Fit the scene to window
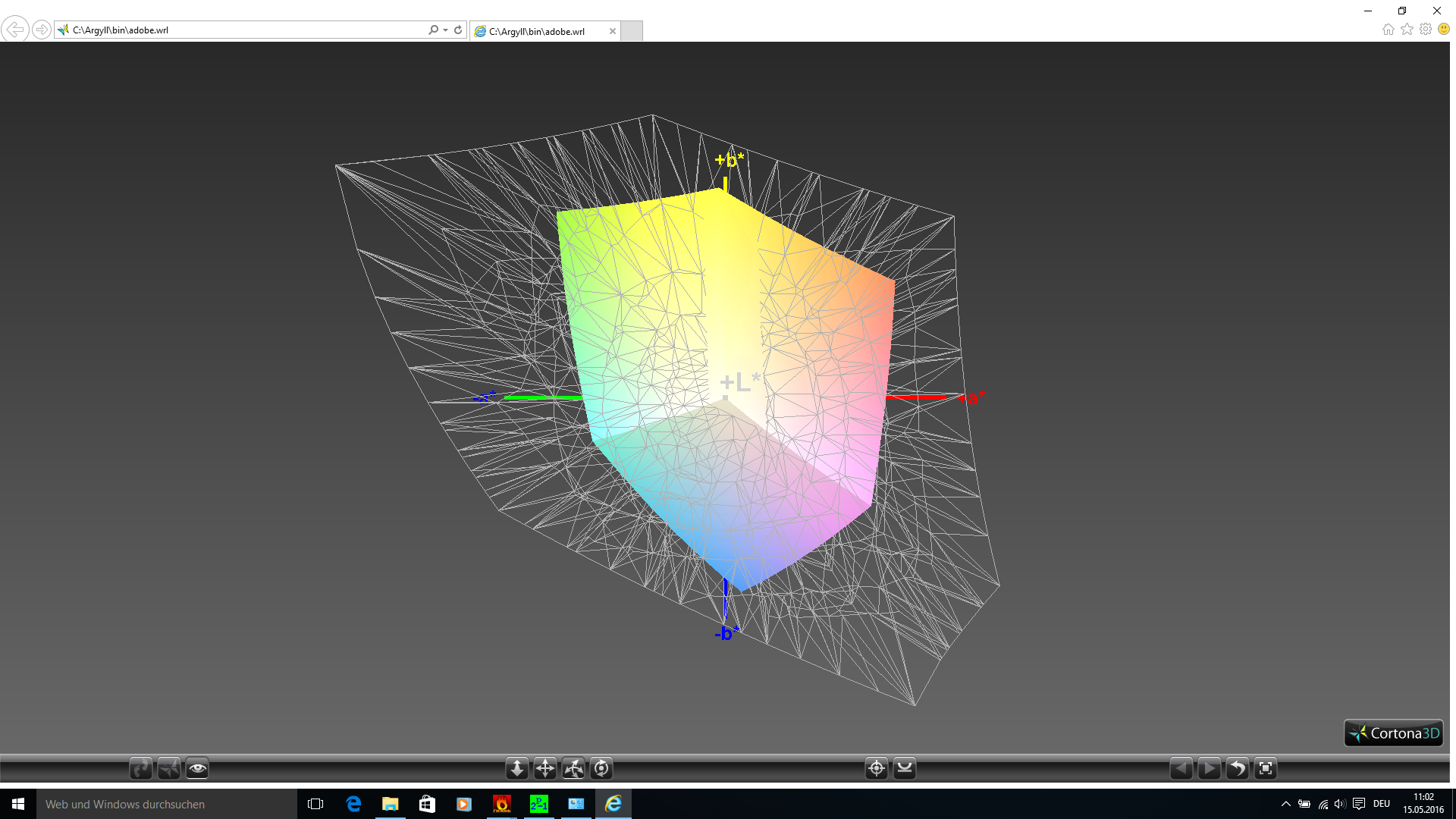The height and width of the screenshot is (819, 1456). pyautogui.click(x=1266, y=768)
